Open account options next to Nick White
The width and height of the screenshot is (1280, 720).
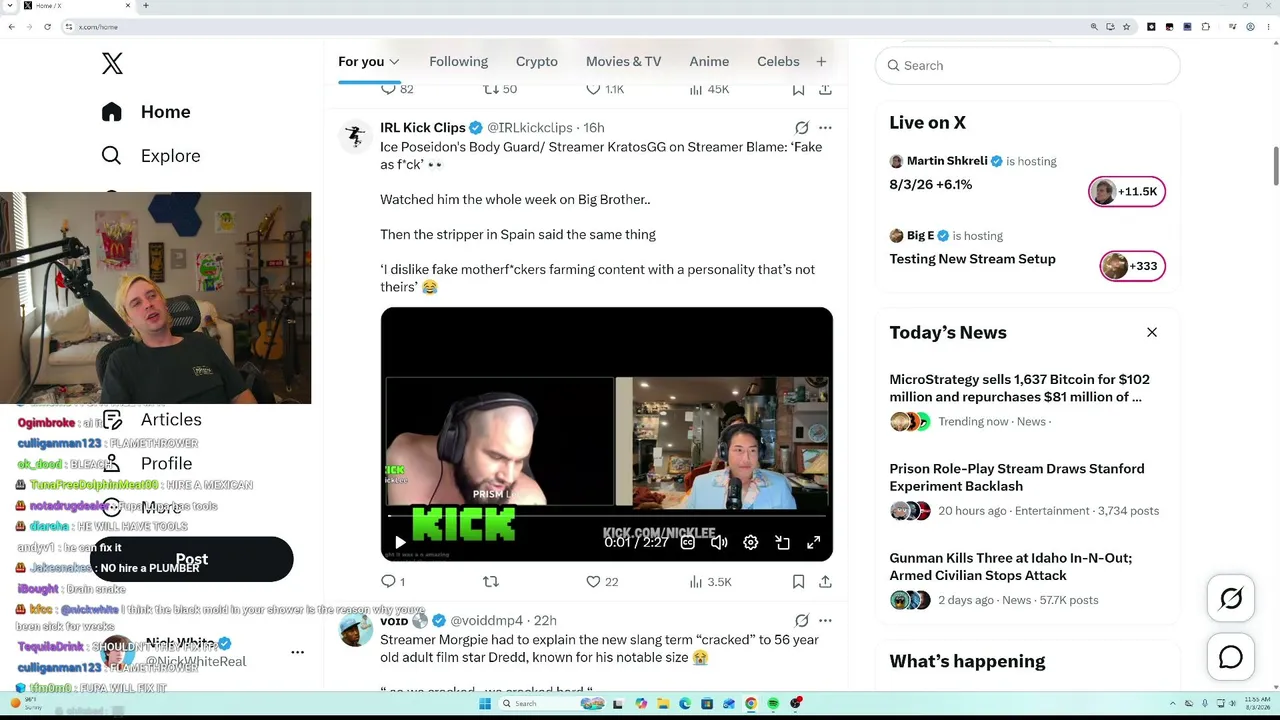pyautogui.click(x=297, y=652)
